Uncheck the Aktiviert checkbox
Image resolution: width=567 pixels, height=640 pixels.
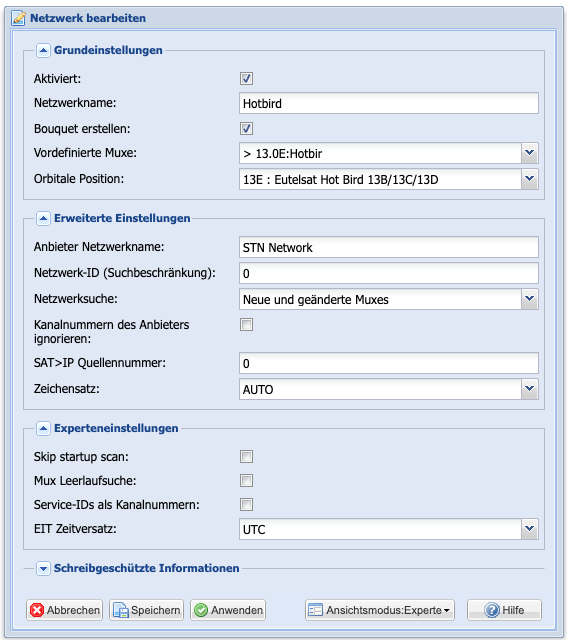click(247, 78)
